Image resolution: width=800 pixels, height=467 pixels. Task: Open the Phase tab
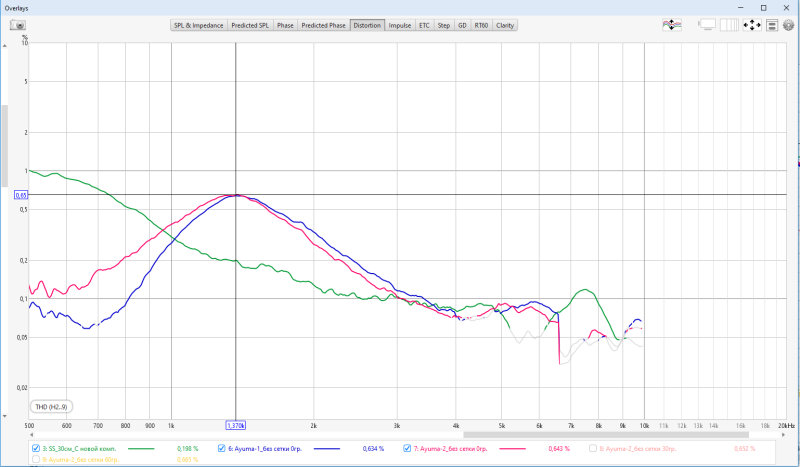pos(285,25)
